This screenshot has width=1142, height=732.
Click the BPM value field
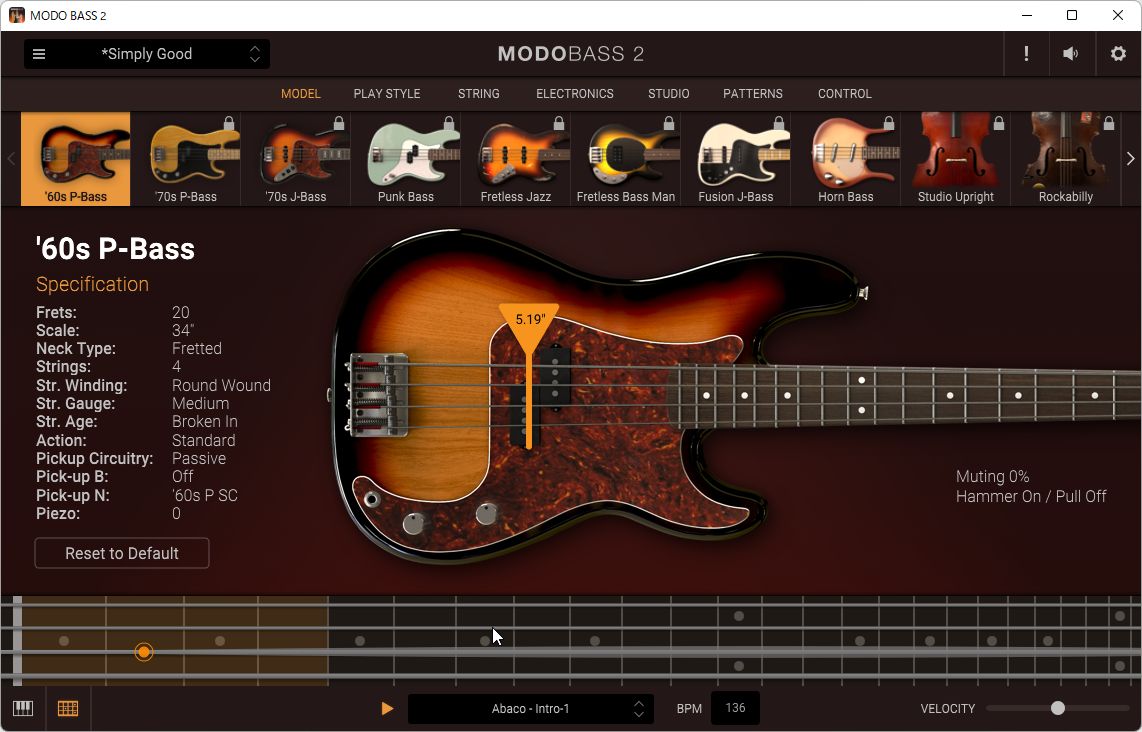[x=735, y=708]
